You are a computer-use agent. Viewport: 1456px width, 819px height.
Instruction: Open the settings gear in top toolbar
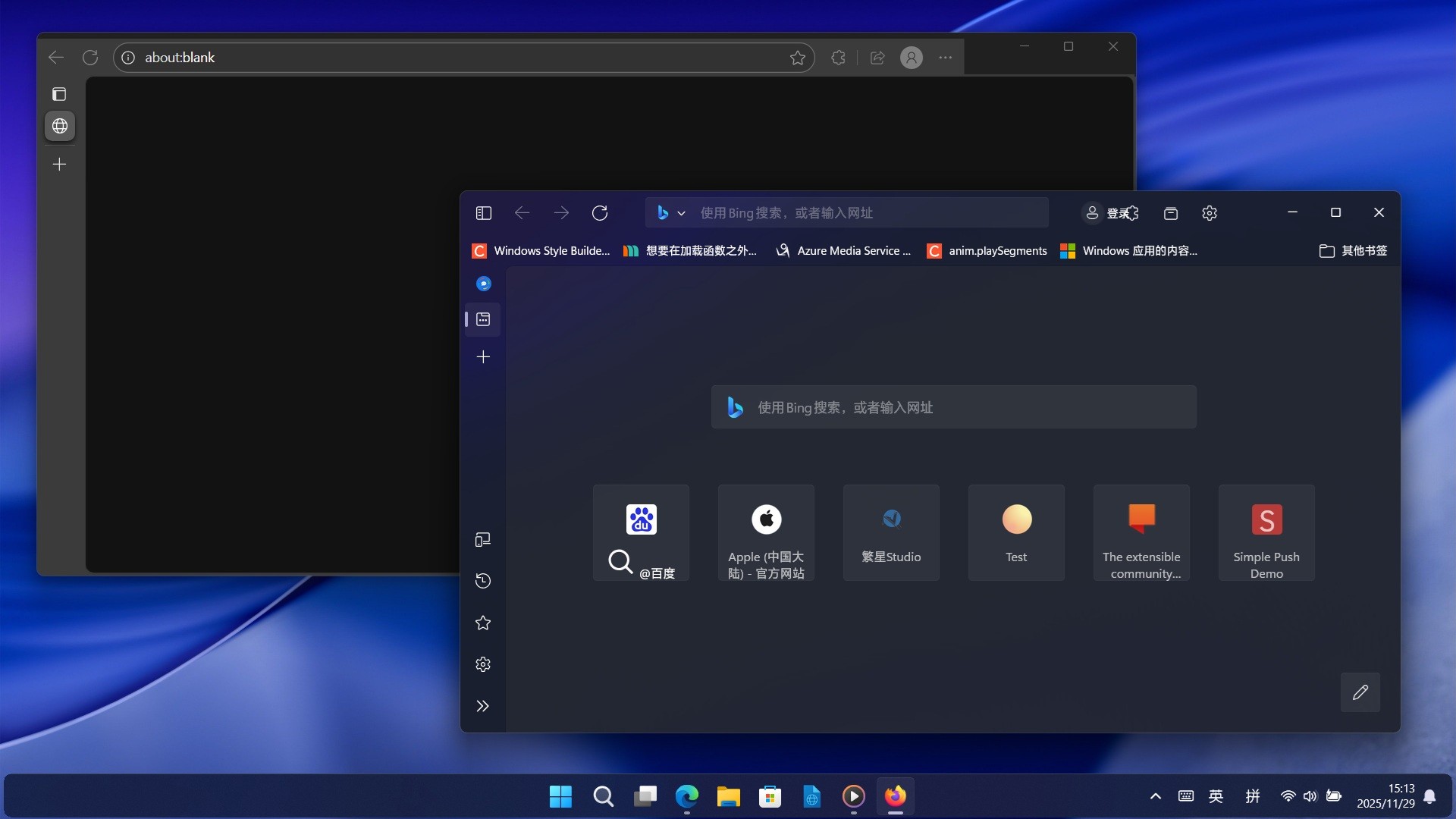[1210, 213]
